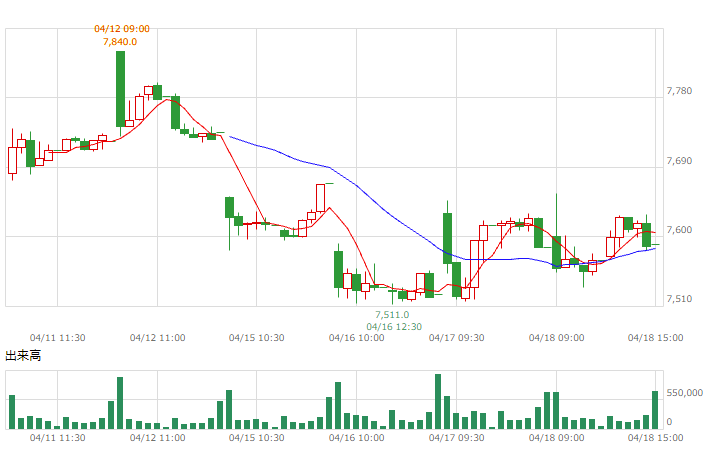Image resolution: width=705 pixels, height=450 pixels.
Task: Click the "7,780" price axis label
Action: [x=679, y=91]
